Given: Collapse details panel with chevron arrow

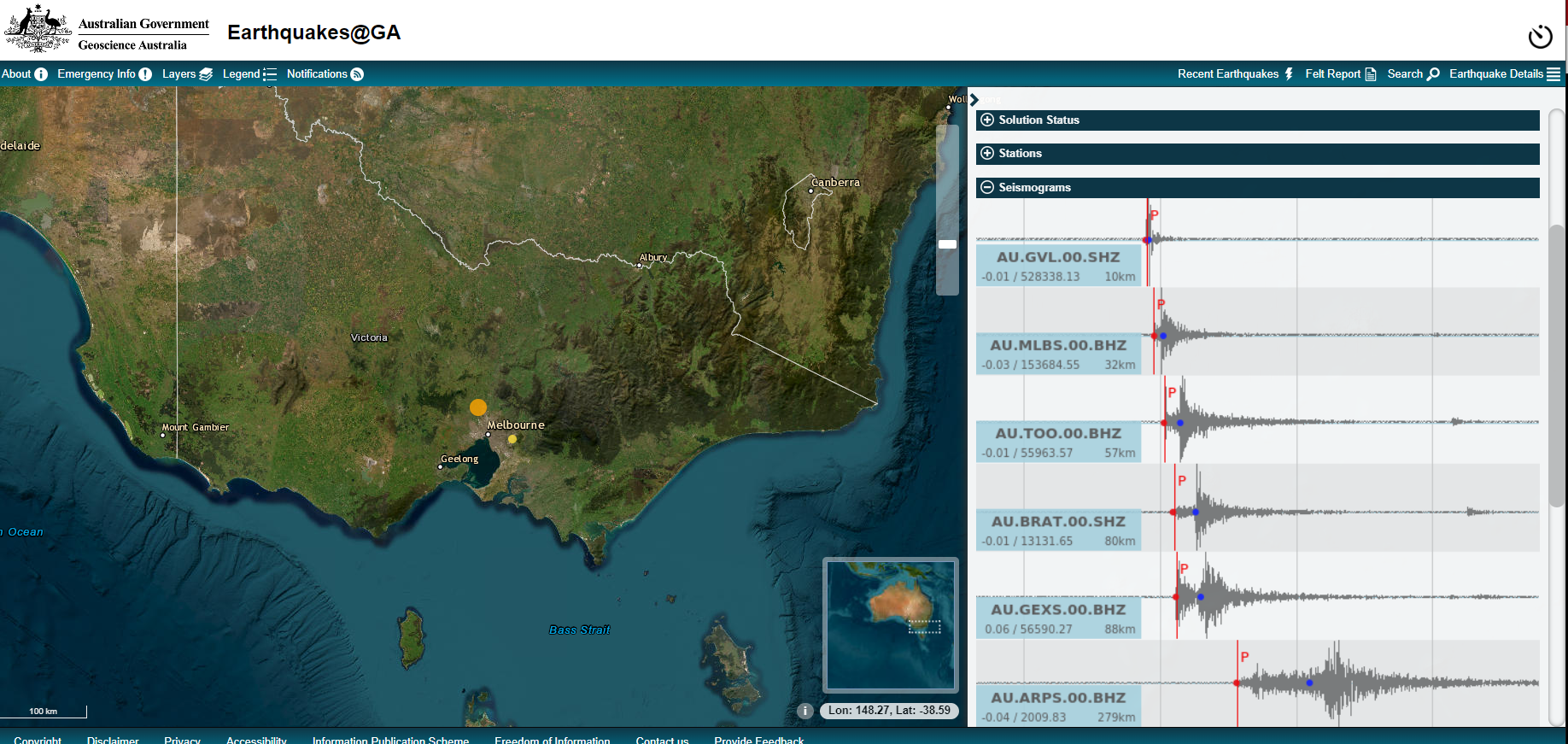Looking at the screenshot, I should [974, 100].
